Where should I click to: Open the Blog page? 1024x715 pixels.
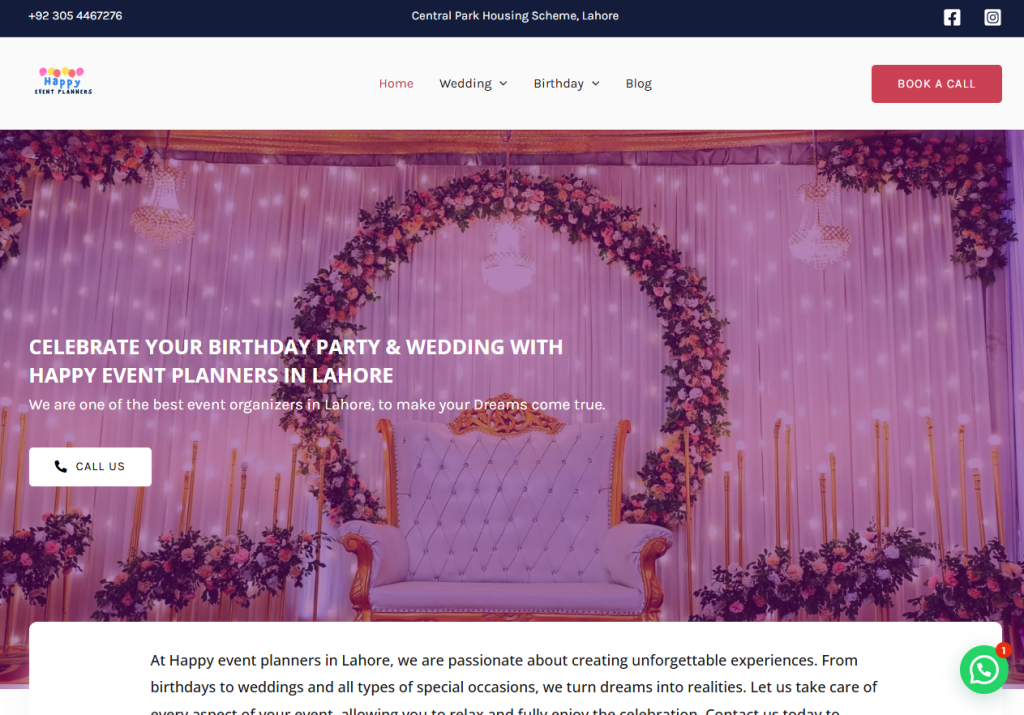click(638, 84)
